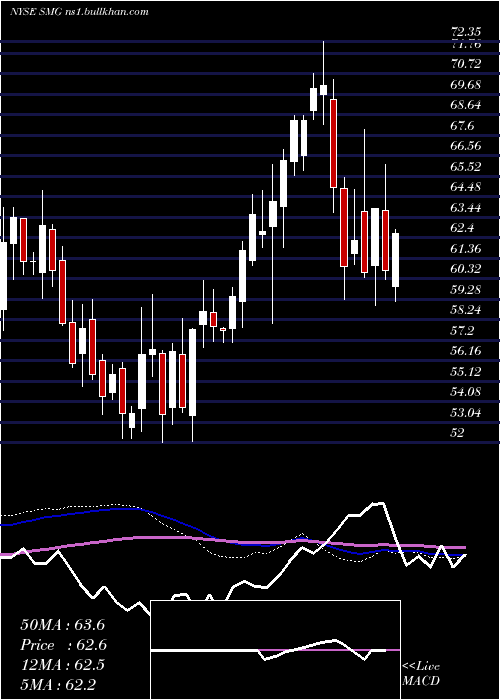Click the 53.04 price axis label
This screenshot has height=700, width=500.
pyautogui.click(x=466, y=413)
